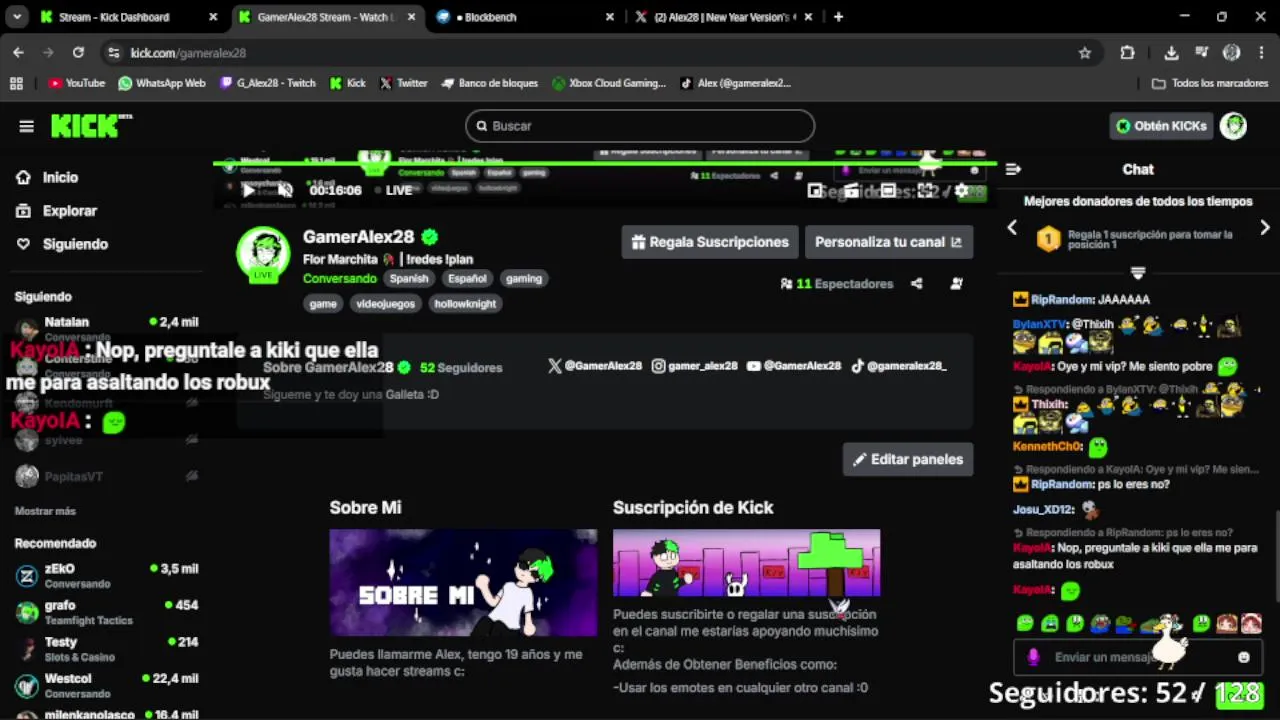Select the game tag
Screen dimensions: 1280x720
323,304
